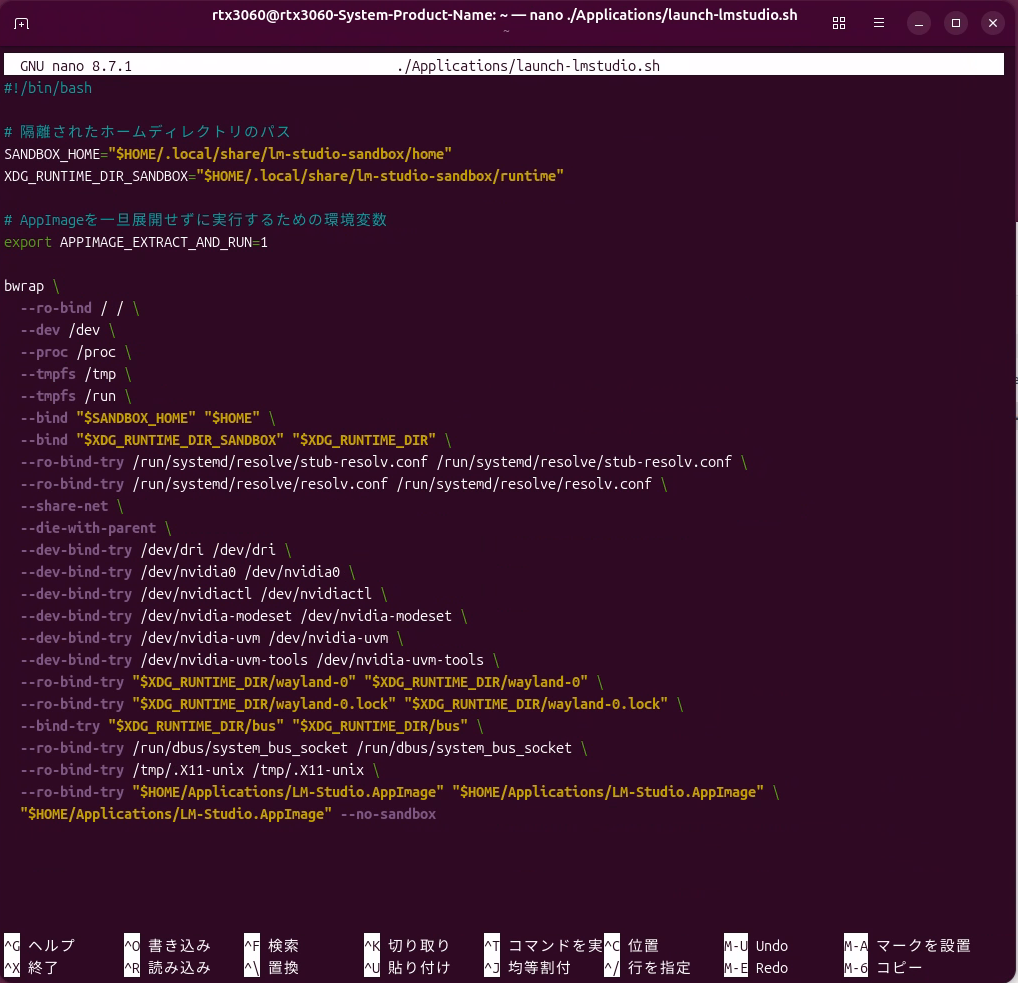This screenshot has height=983, width=1018.
Task: Click the '/dev/nvidia0' dev-bind-try line
Action: pos(188,573)
